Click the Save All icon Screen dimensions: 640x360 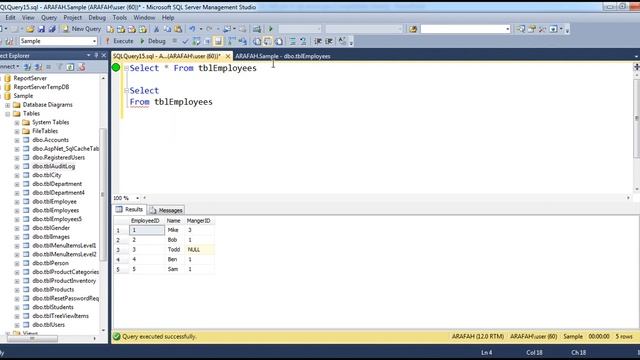coord(52,29)
